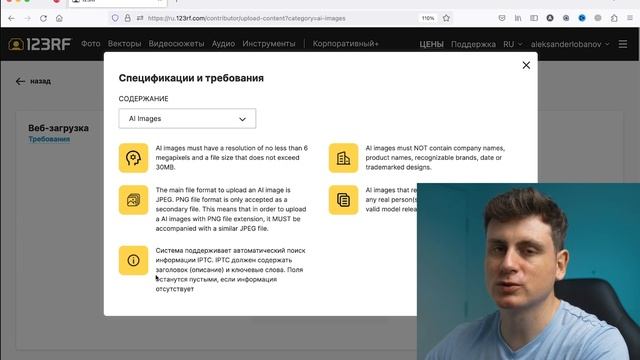
Task: Open the Векторы menu
Action: coord(124,44)
